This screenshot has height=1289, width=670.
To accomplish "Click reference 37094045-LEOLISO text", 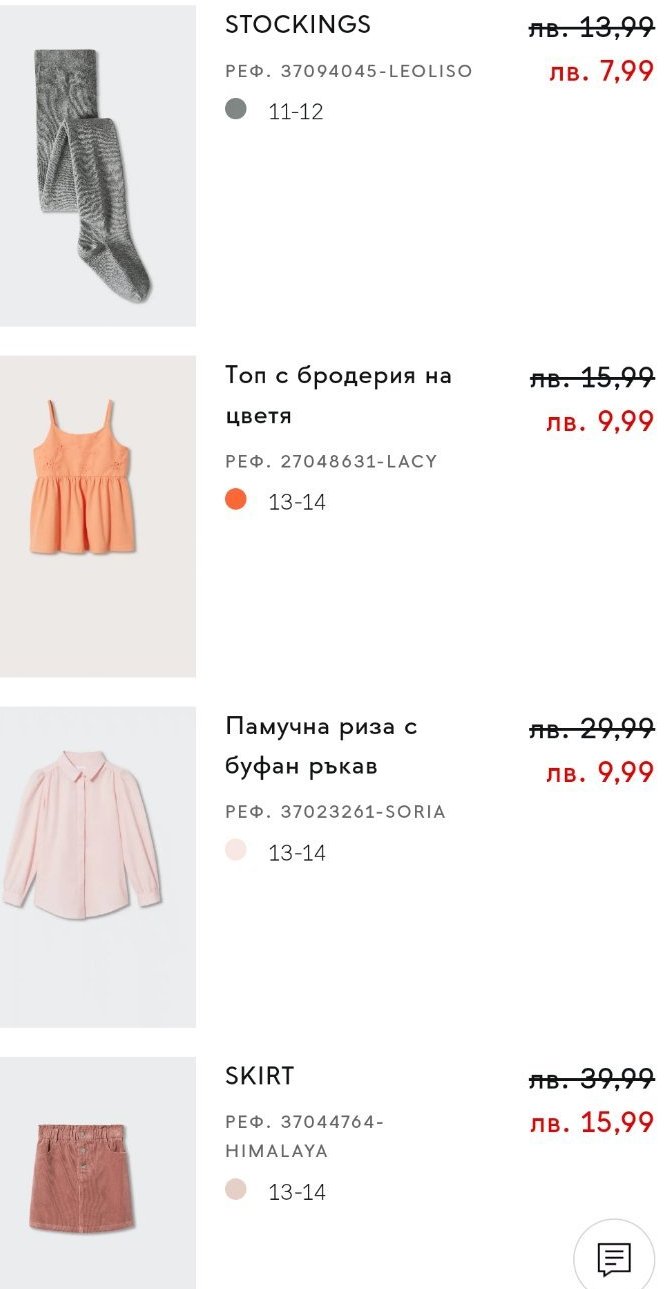I will tap(349, 72).
